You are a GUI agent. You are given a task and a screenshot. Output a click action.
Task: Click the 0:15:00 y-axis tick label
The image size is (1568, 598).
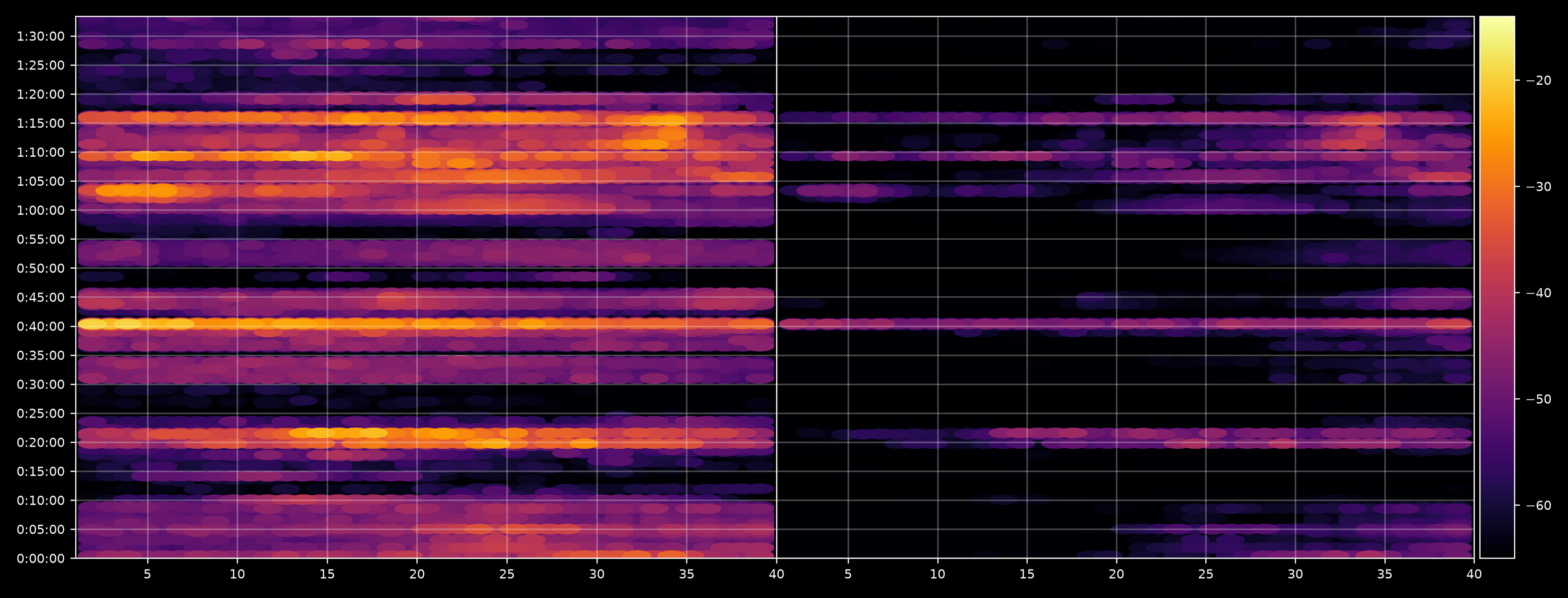(x=41, y=472)
